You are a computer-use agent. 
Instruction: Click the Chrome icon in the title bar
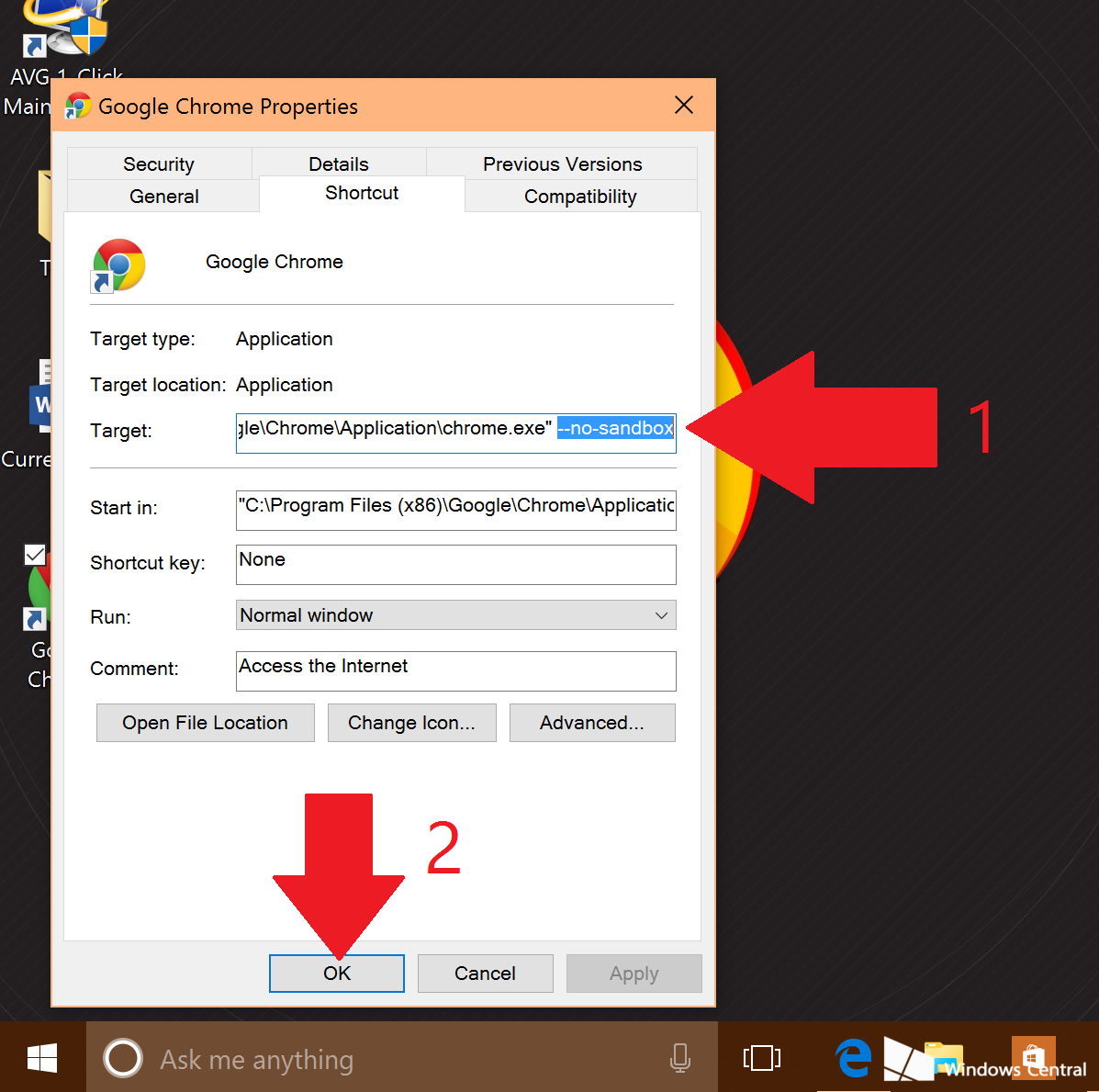pyautogui.click(x=78, y=106)
